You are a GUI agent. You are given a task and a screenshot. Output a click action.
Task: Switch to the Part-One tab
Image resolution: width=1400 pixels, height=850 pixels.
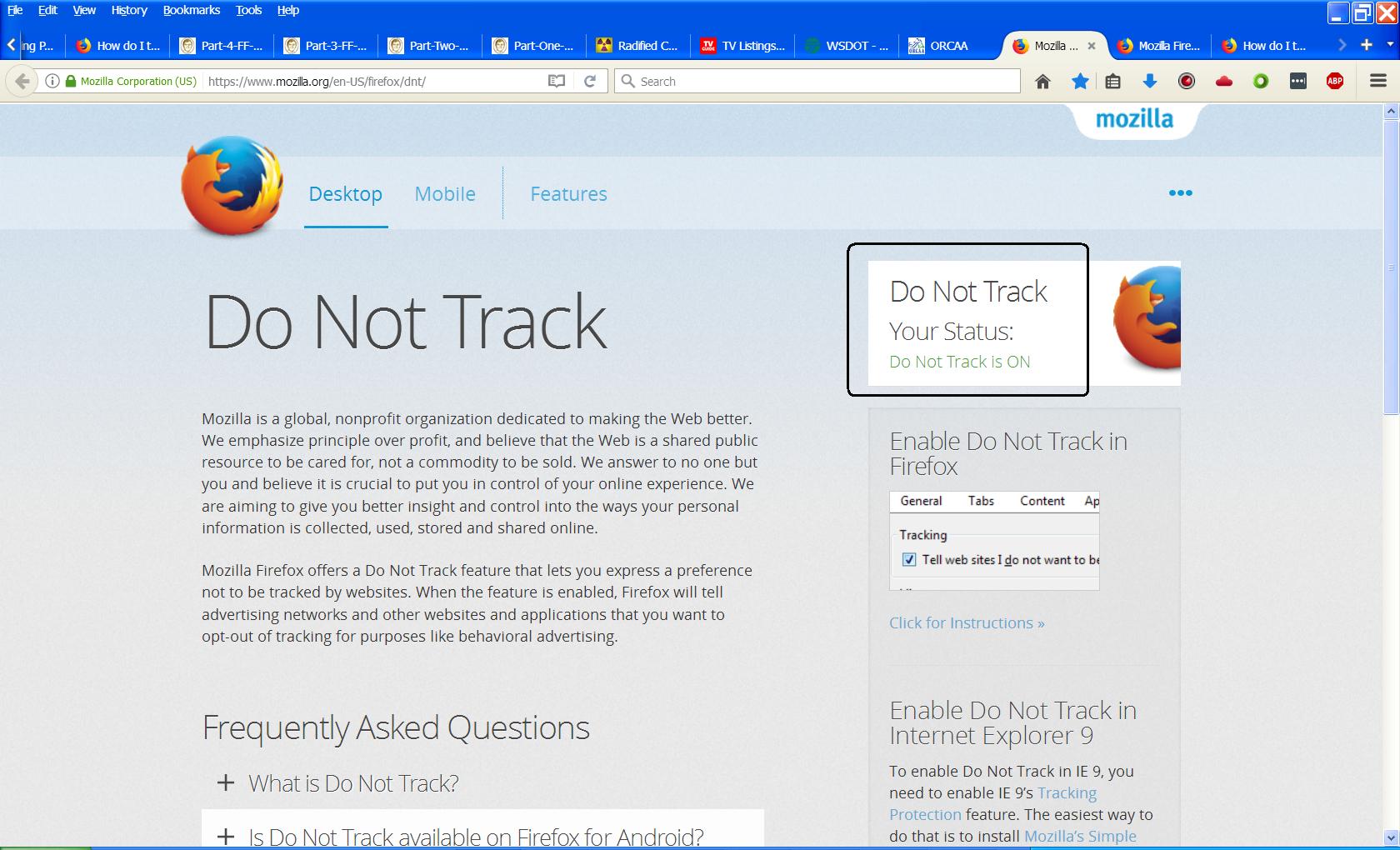[x=535, y=46]
